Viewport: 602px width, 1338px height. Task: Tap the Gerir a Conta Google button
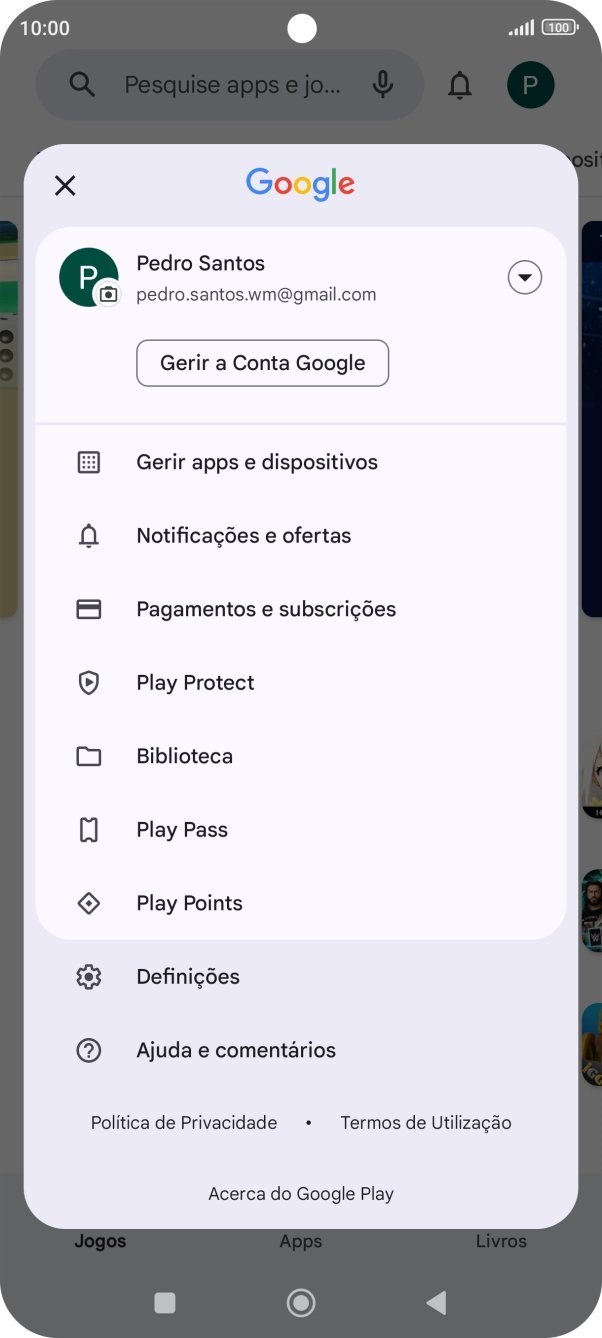[x=262, y=363]
